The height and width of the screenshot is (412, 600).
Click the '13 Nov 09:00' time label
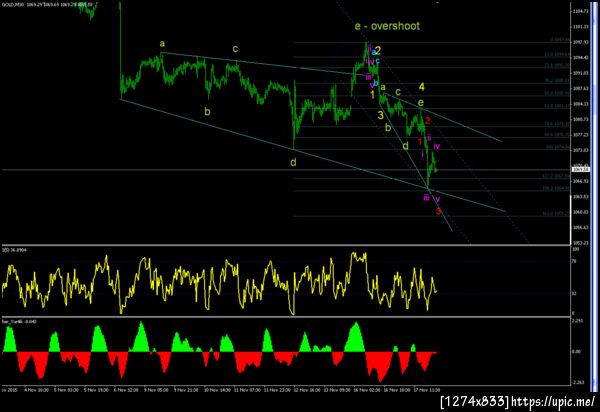337,390
